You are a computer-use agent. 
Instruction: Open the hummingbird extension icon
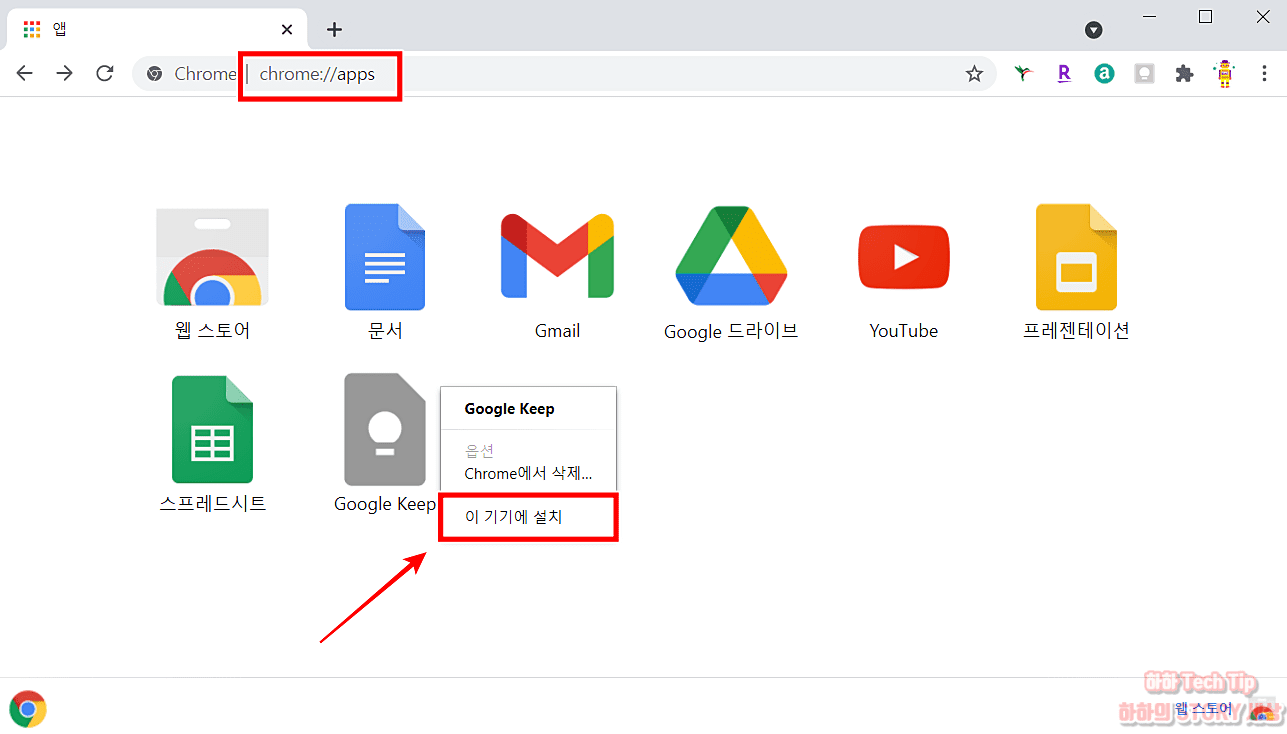[1022, 73]
